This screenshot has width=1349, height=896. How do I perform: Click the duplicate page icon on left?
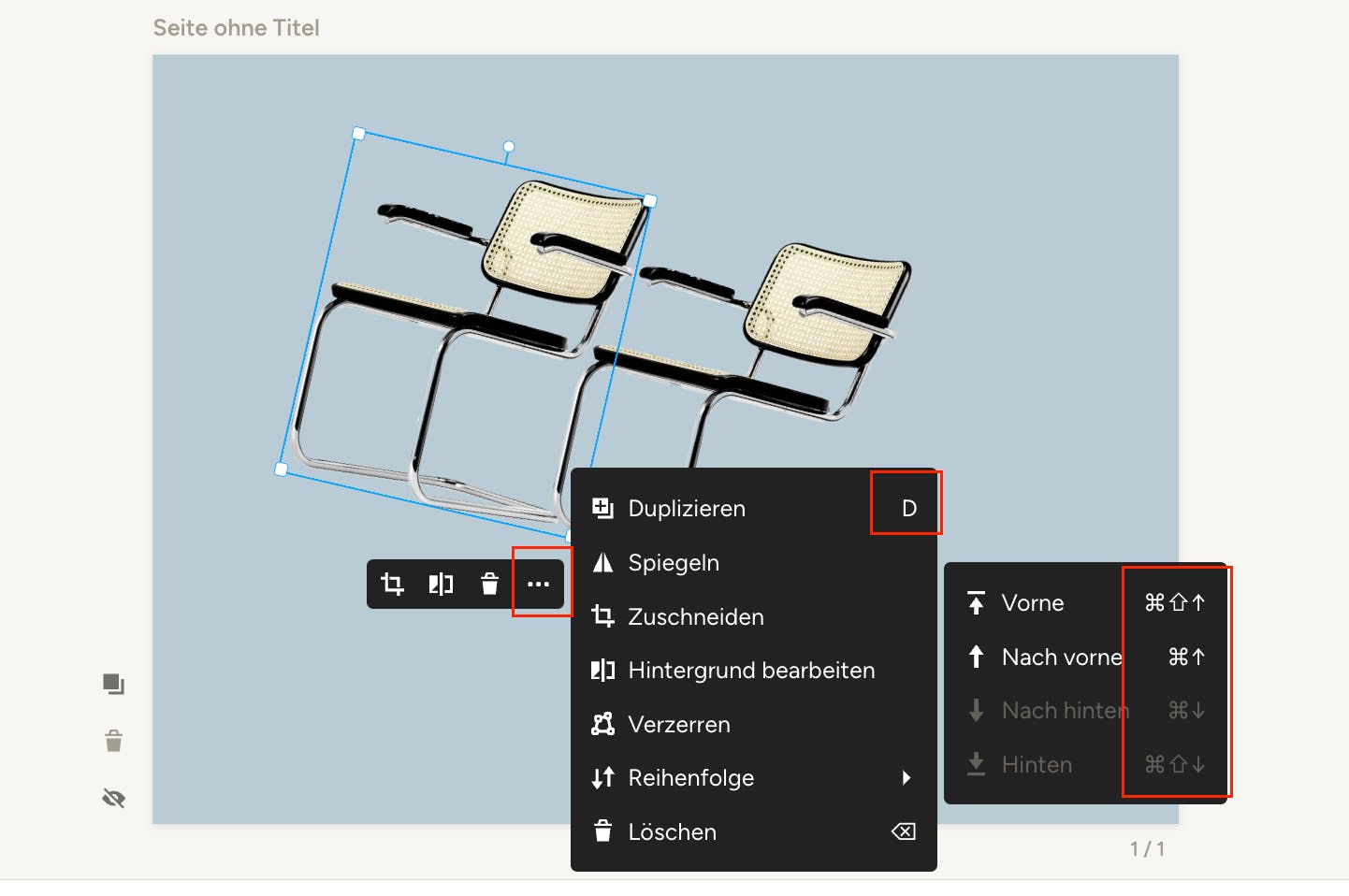tap(113, 685)
